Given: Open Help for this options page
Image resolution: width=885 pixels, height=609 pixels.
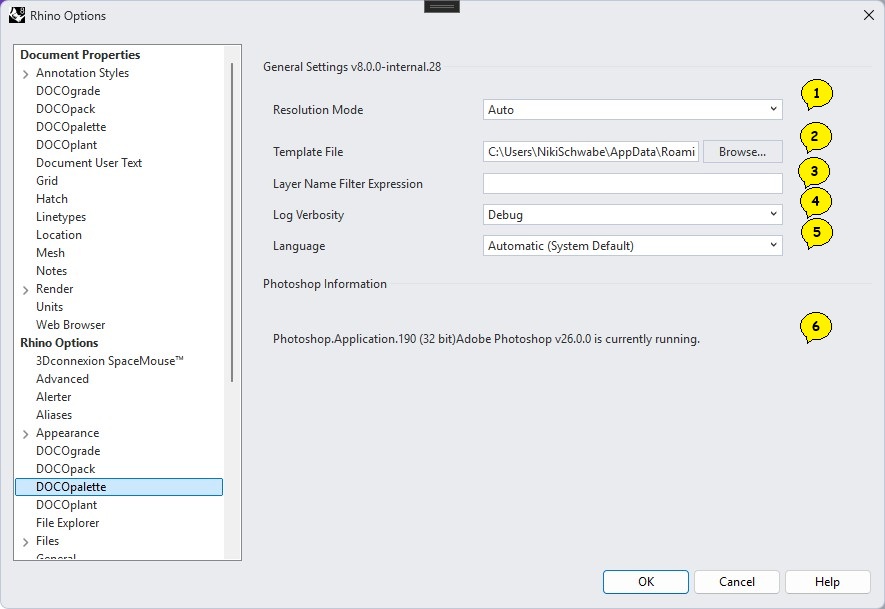Looking at the screenshot, I should coord(827,582).
